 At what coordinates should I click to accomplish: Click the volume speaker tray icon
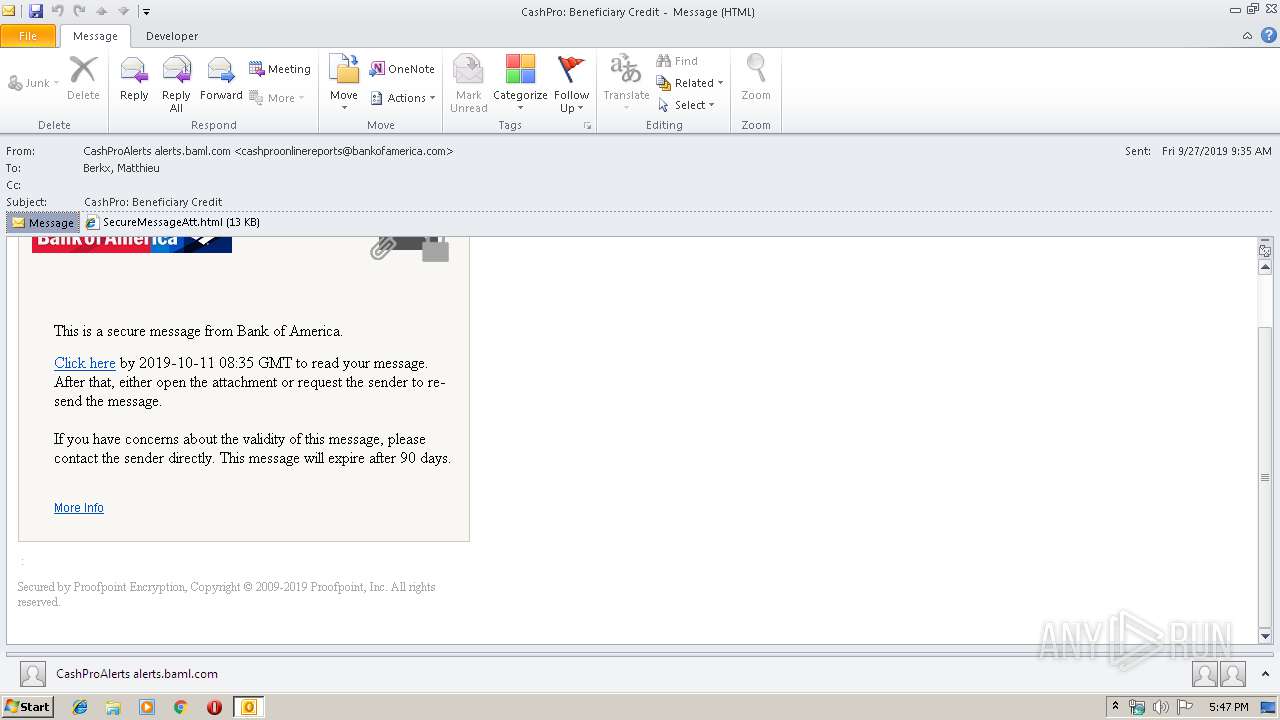[x=1161, y=707]
